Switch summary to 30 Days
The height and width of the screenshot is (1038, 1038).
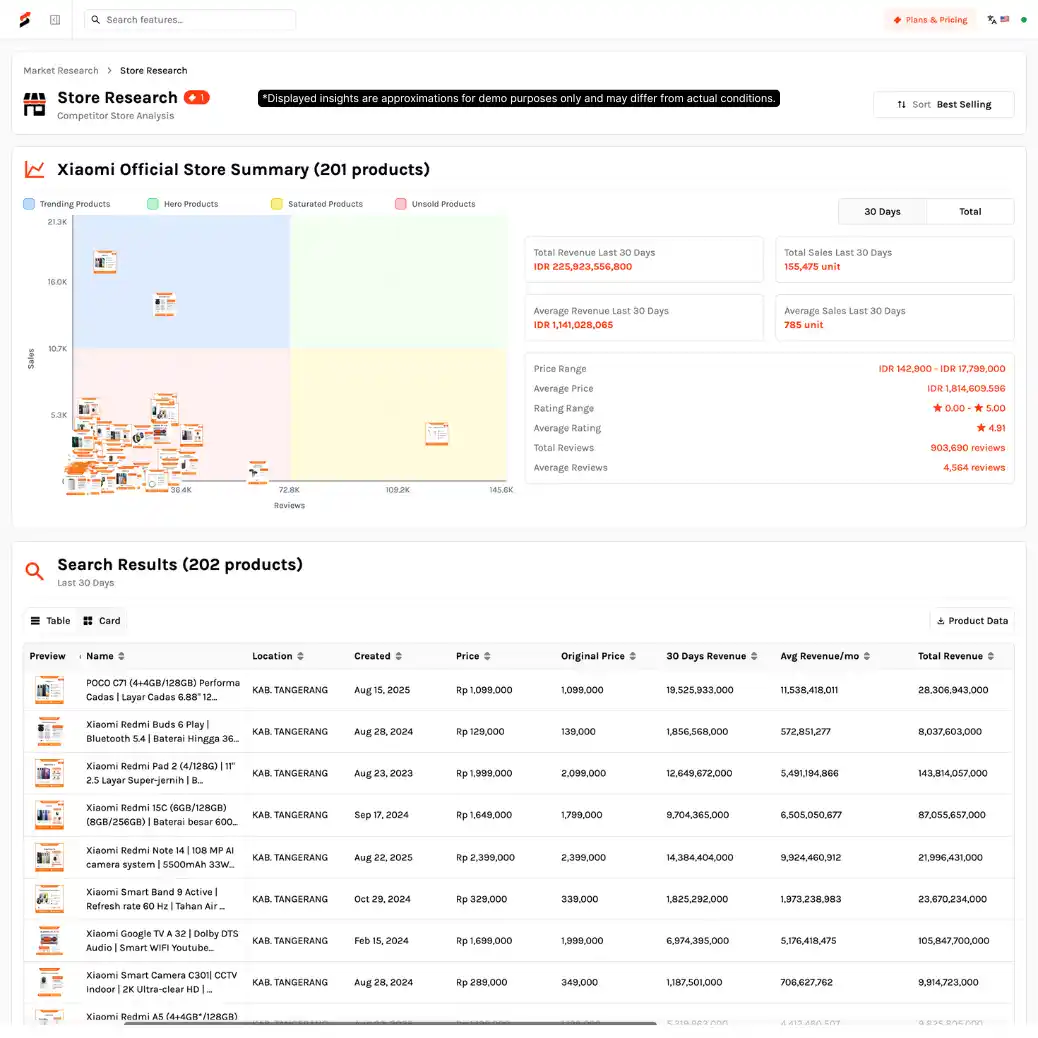(882, 212)
